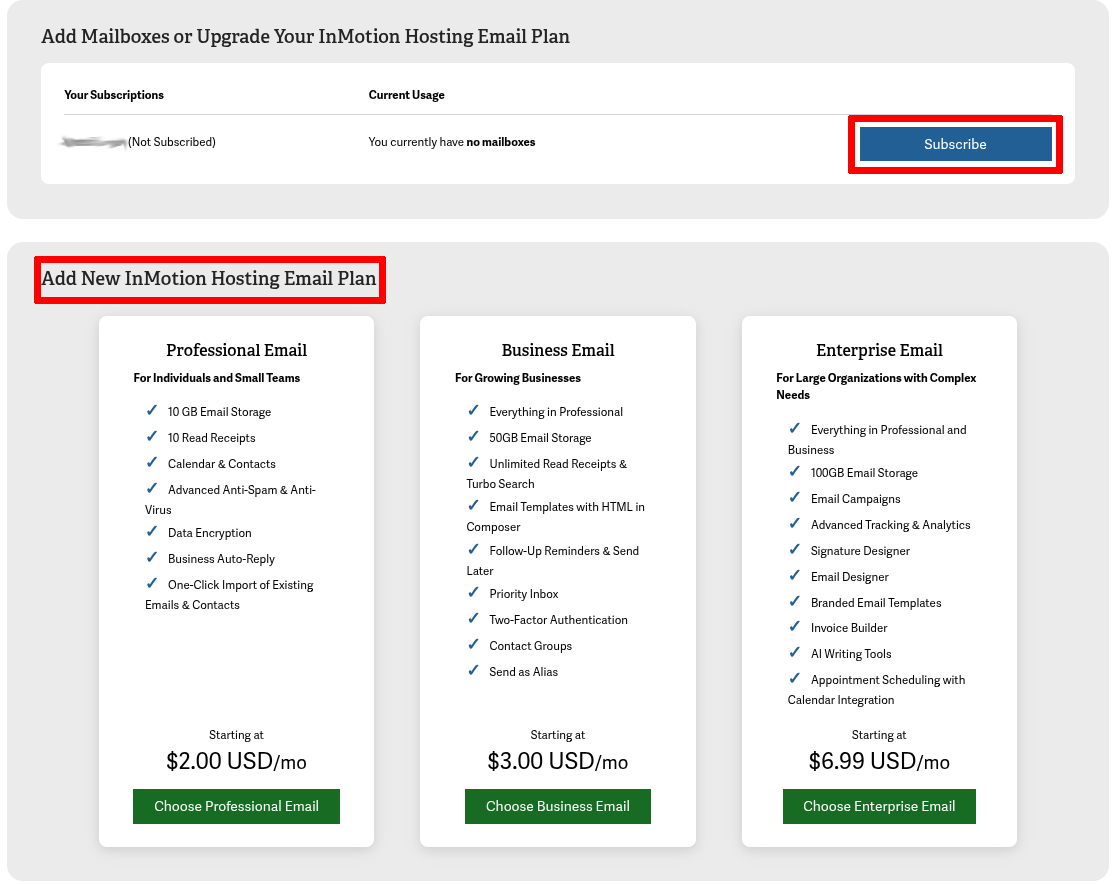Viewport: 1112px width, 884px height.
Task: Click the '$2.00 USD/mo' price
Action: [236, 761]
